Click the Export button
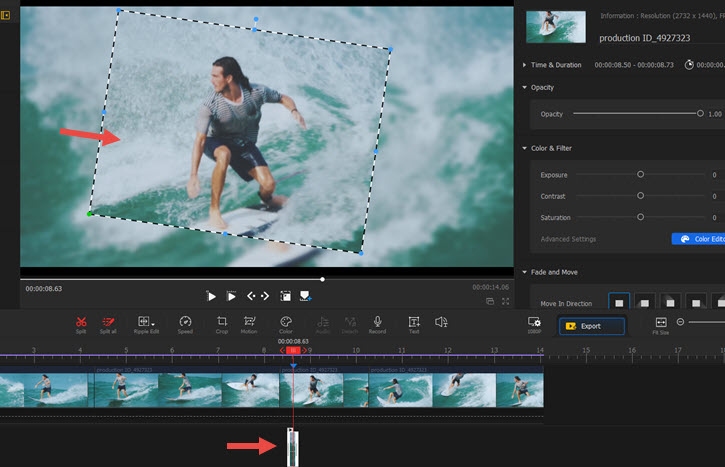Screen dimensions: 725x467 click(591, 326)
